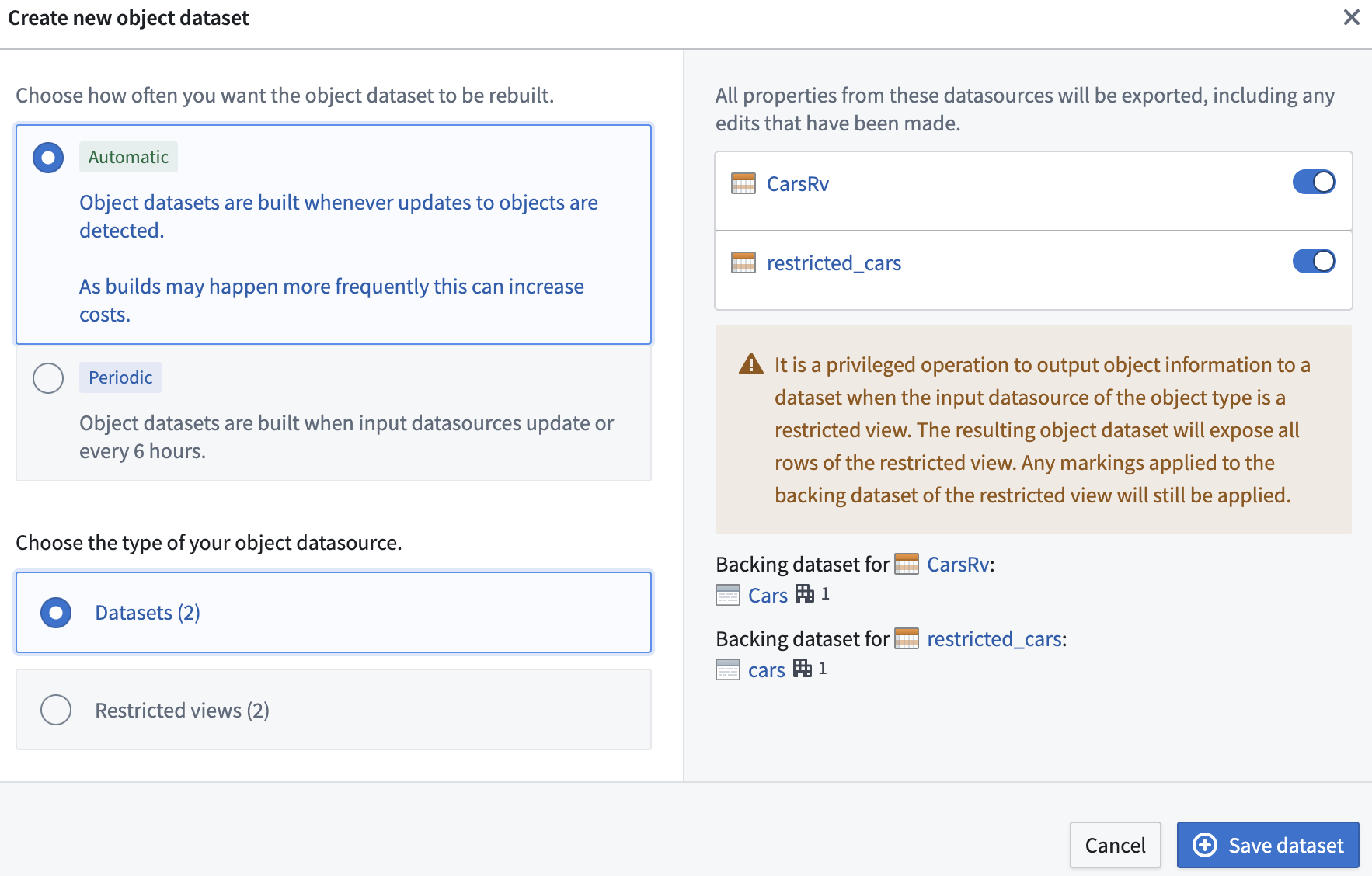Click 'As builds may happen more frequently' text
Image resolution: width=1372 pixels, height=876 pixels.
tap(332, 301)
